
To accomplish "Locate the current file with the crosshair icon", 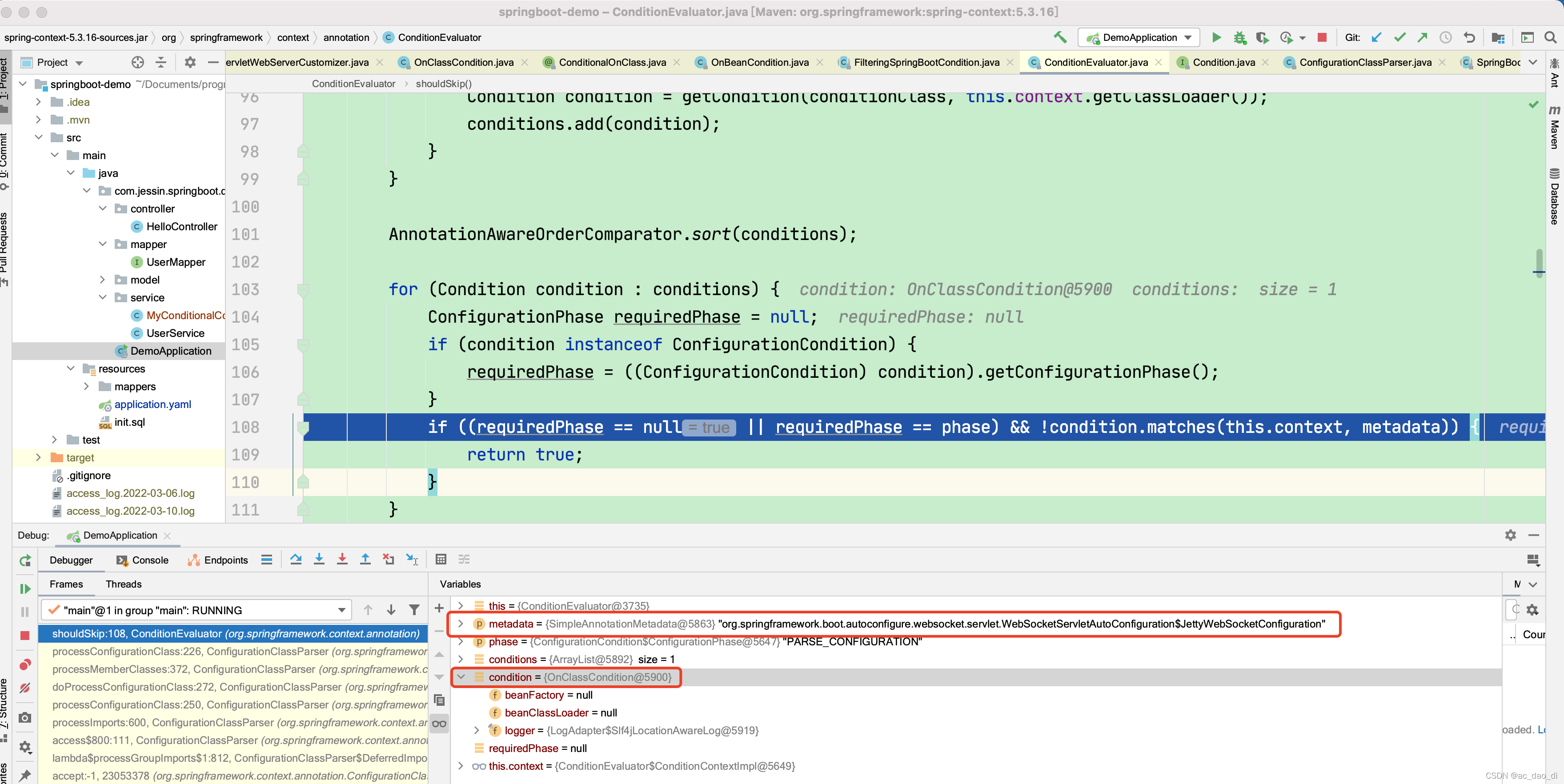I will (x=138, y=63).
